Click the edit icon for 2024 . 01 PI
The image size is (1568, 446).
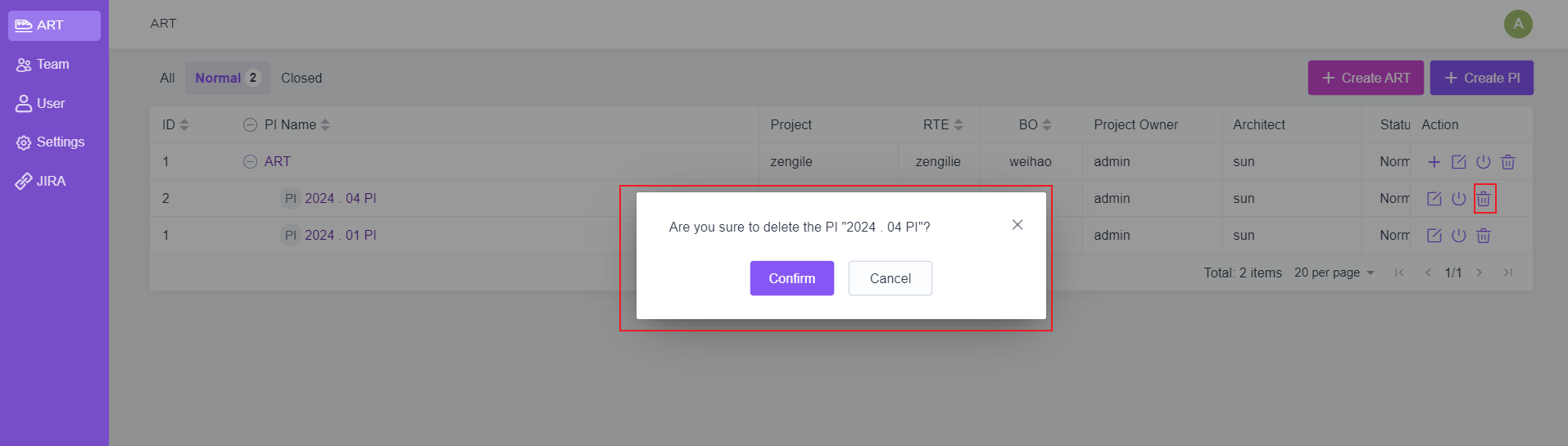[1434, 236]
